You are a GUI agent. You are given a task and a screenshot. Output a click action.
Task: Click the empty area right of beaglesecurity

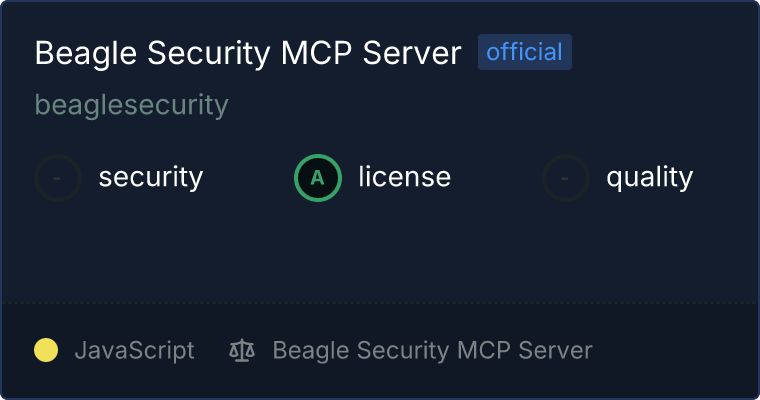(x=480, y=104)
